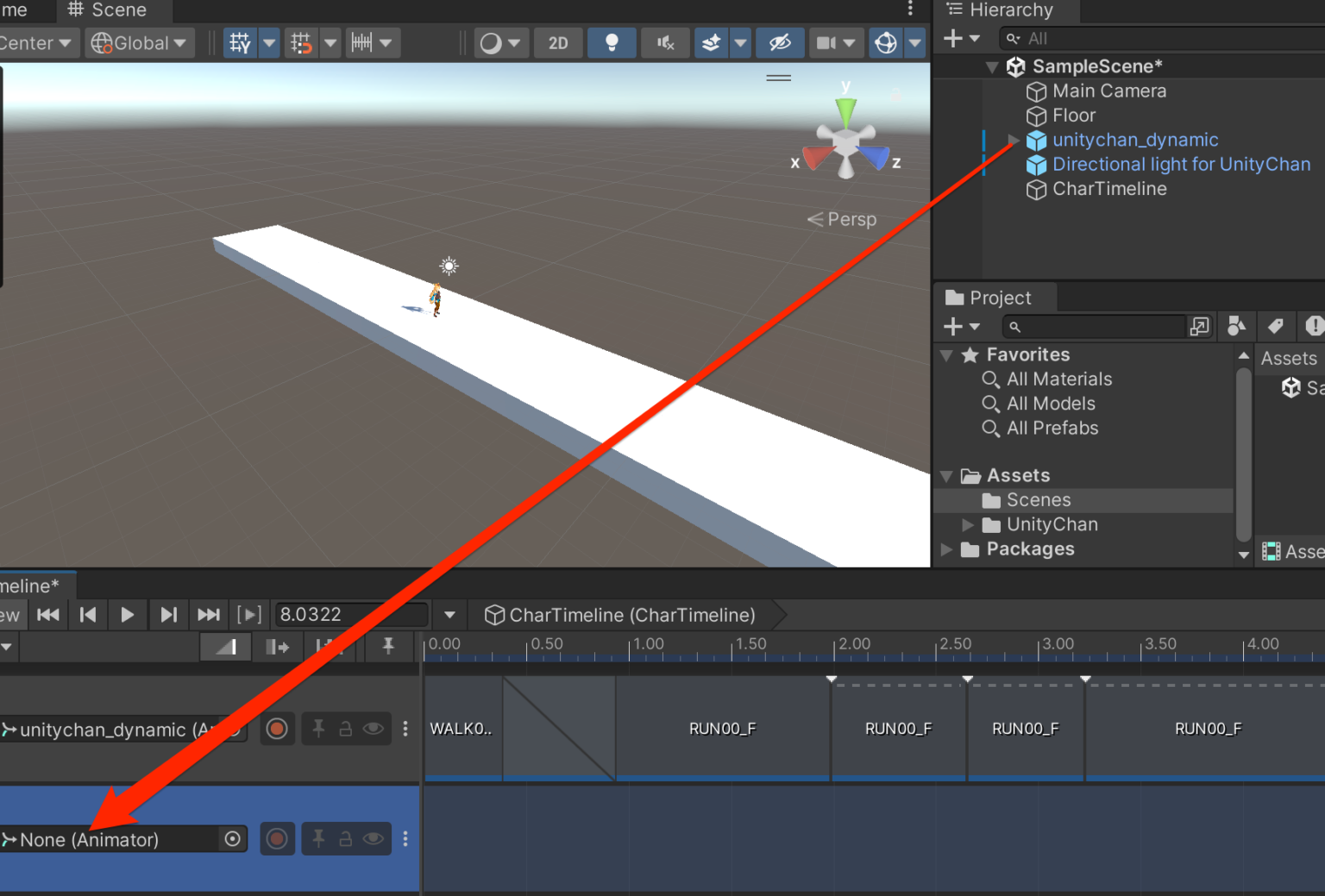Expand the UnityChan folder in Project
Image resolution: width=1325 pixels, height=896 pixels.
pos(967,524)
